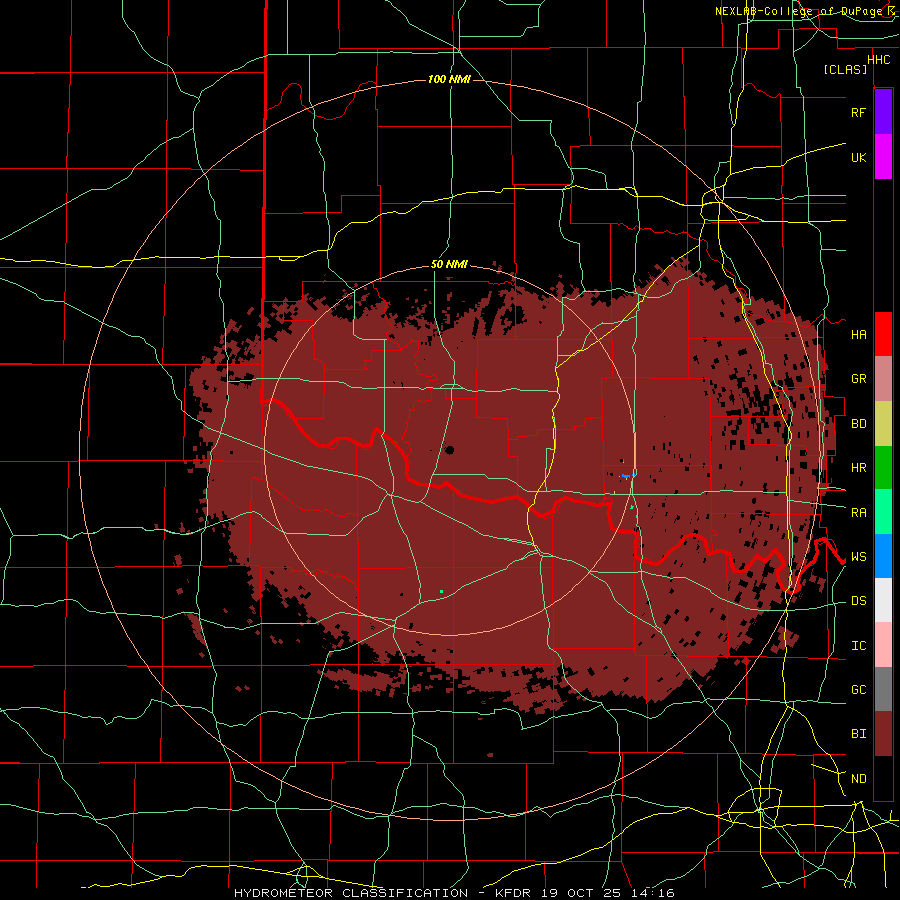The width and height of the screenshot is (900, 900).
Task: Click the UK legend label
Action: (x=858, y=157)
